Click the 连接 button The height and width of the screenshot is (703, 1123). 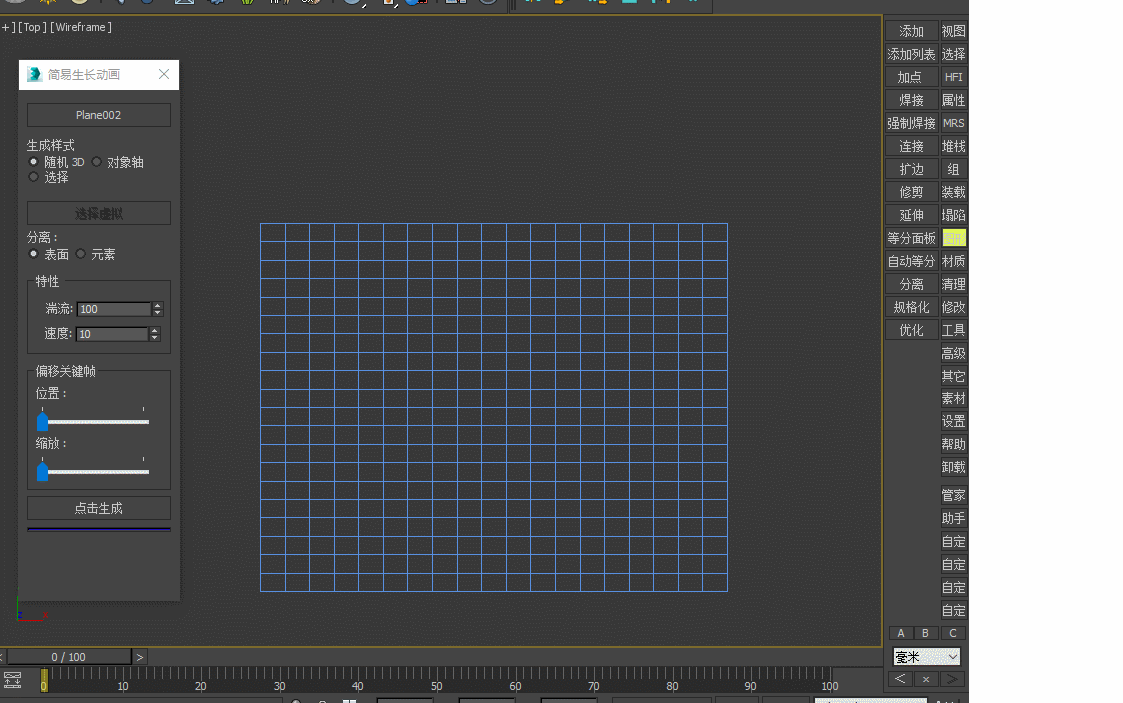[x=912, y=146]
